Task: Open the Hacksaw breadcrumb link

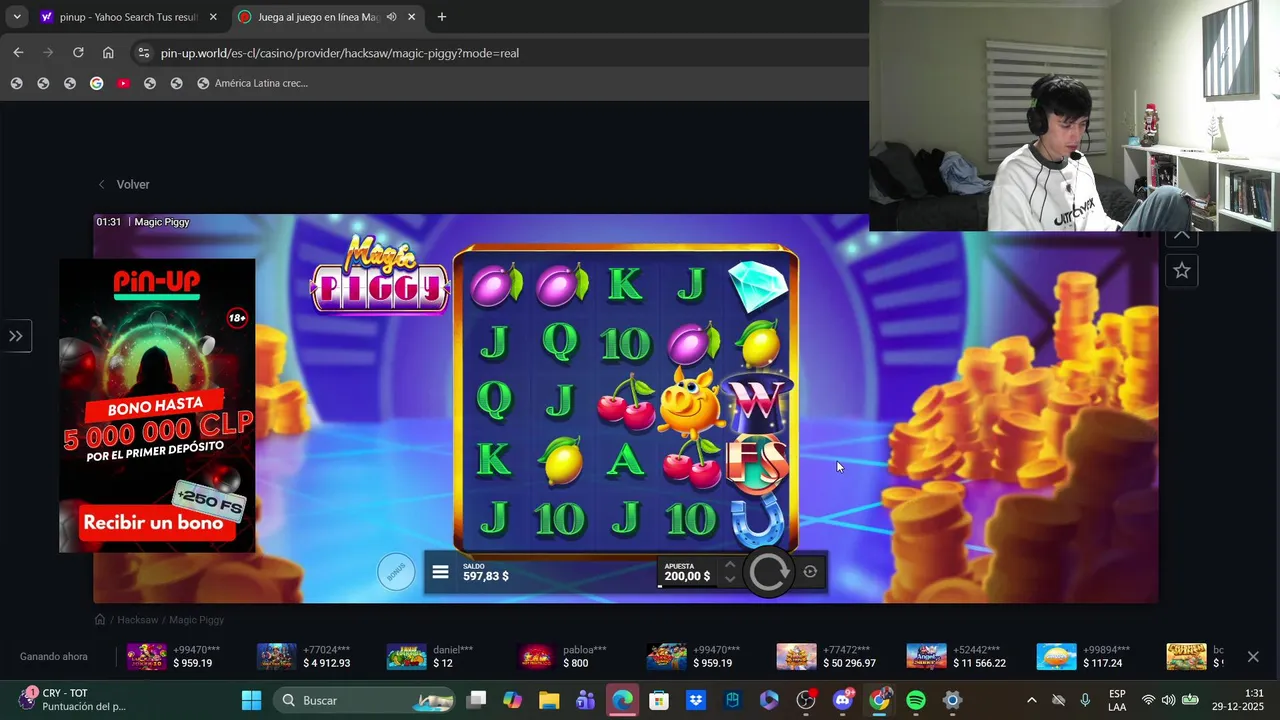Action: (138, 620)
